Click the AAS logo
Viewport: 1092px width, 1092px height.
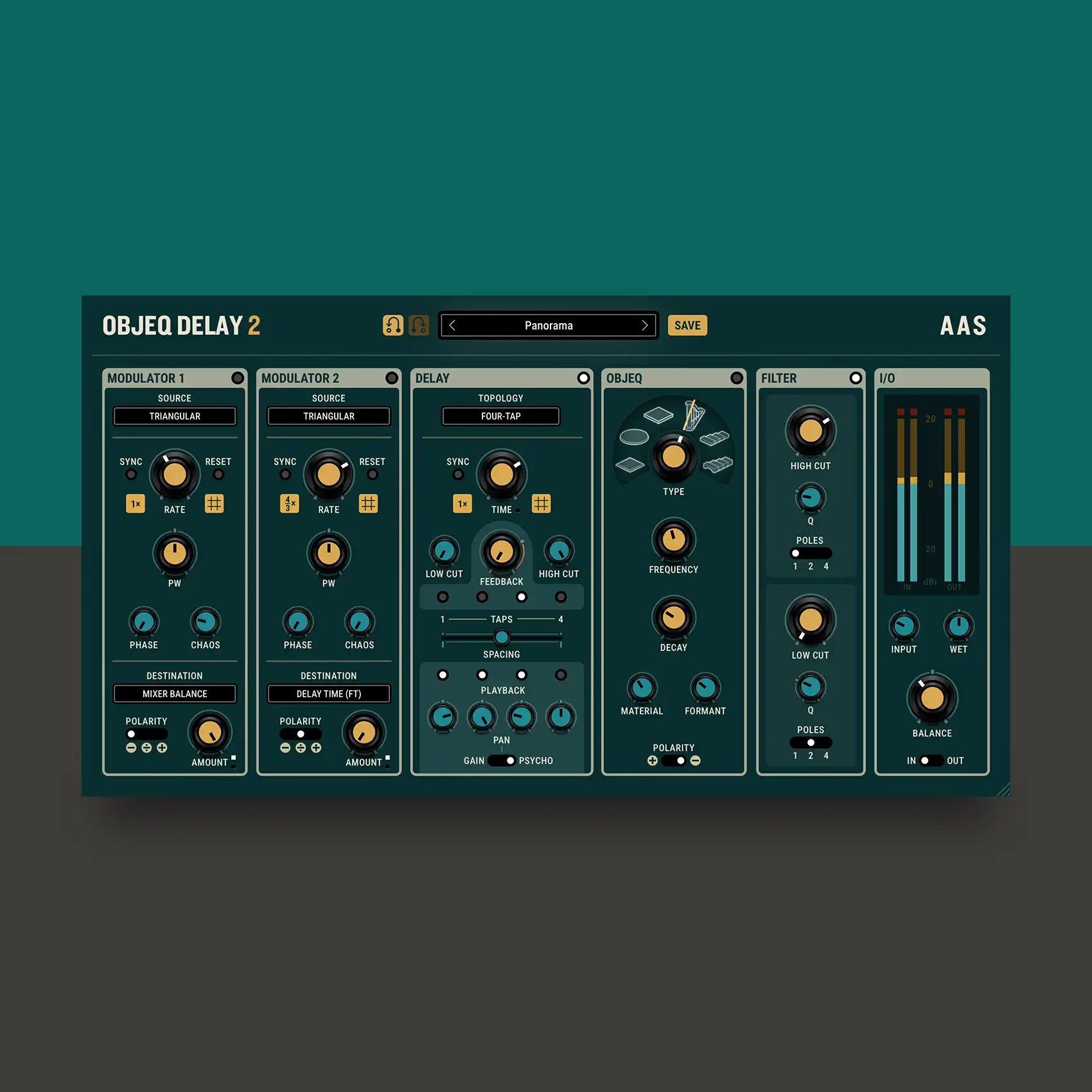click(x=964, y=326)
